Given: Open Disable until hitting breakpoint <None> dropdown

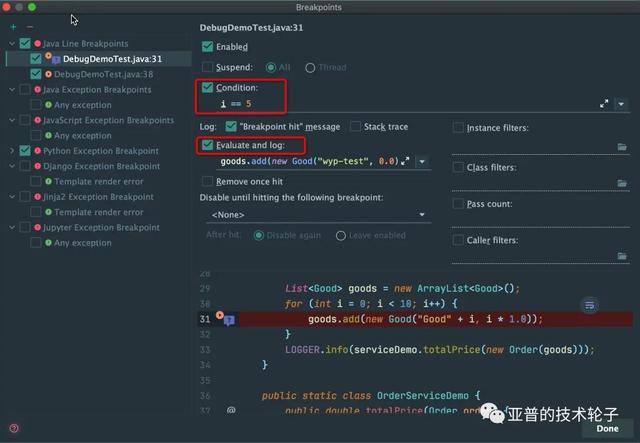Looking at the screenshot, I should coord(318,214).
